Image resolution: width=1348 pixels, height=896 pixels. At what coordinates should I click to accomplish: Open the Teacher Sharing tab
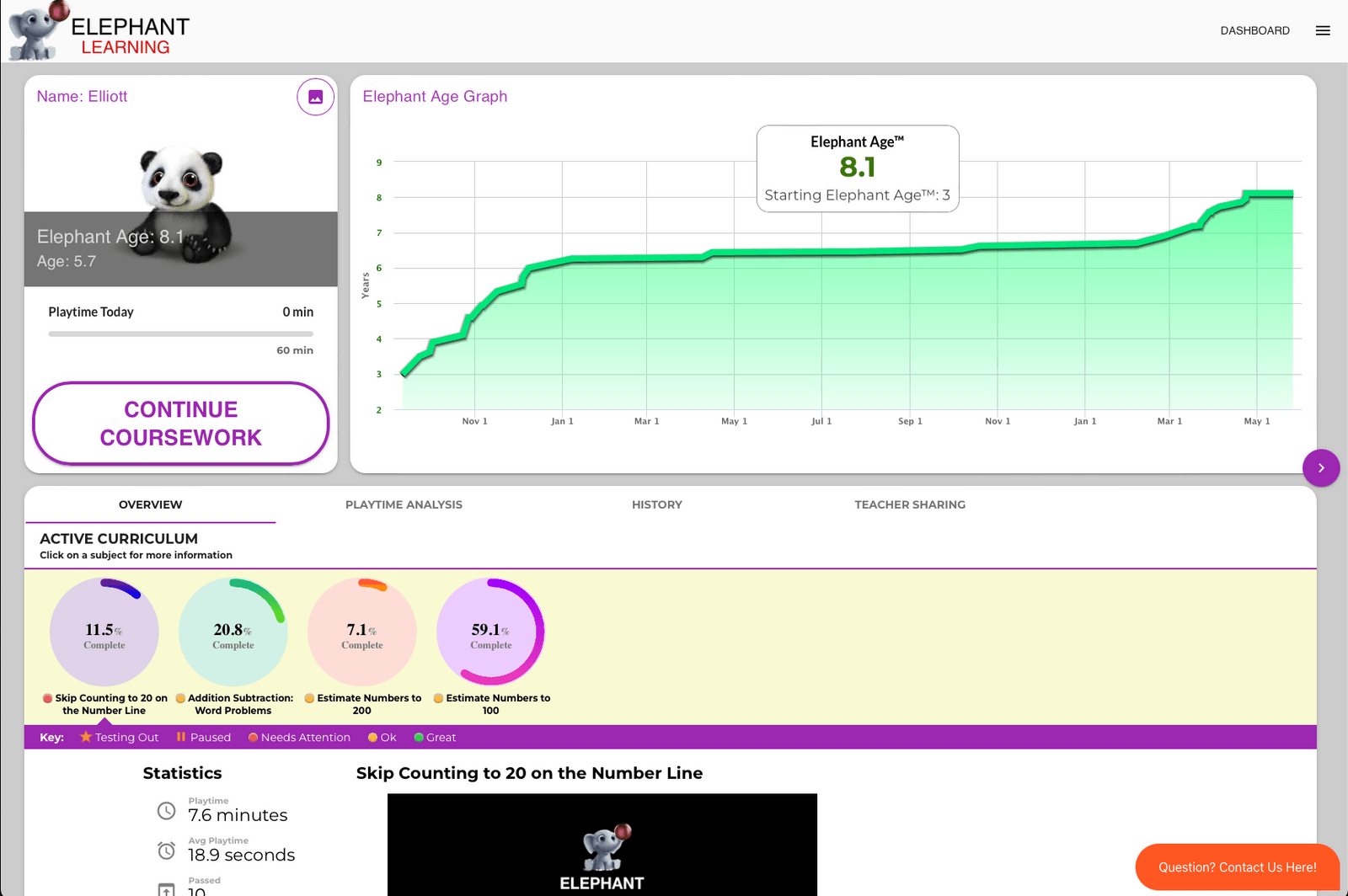[910, 504]
